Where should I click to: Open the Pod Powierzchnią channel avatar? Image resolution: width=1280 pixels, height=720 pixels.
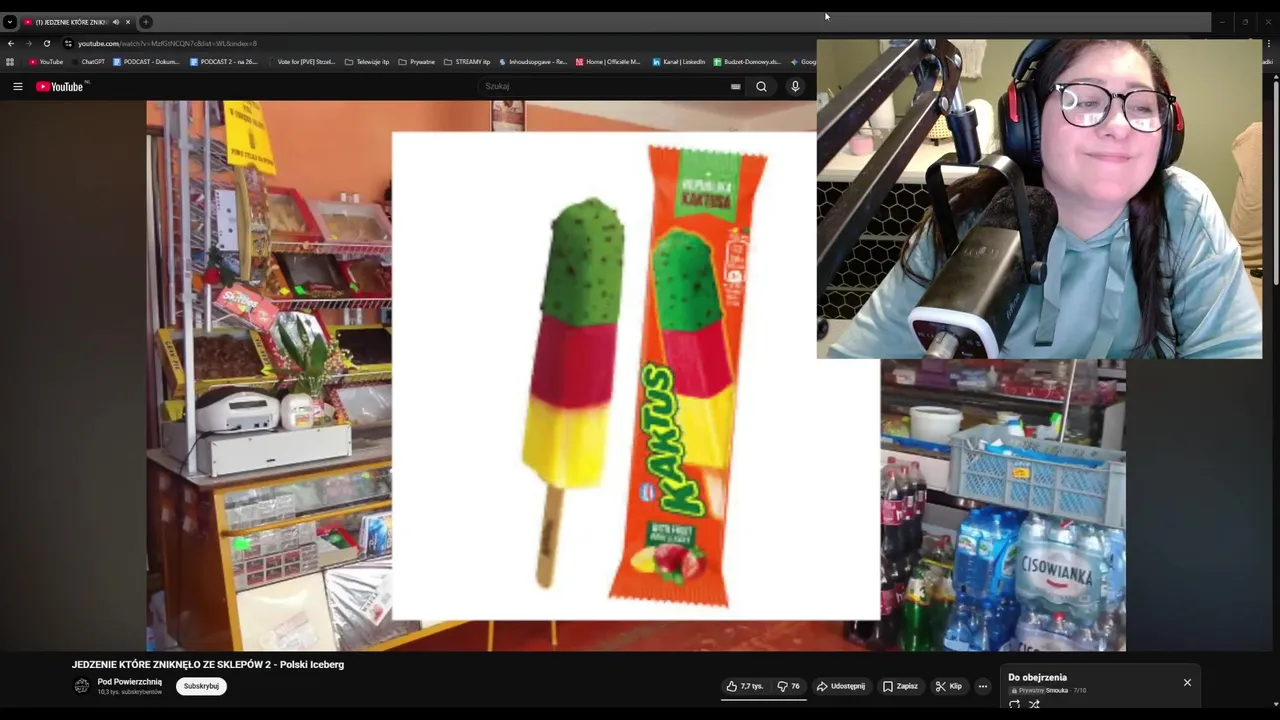82,686
